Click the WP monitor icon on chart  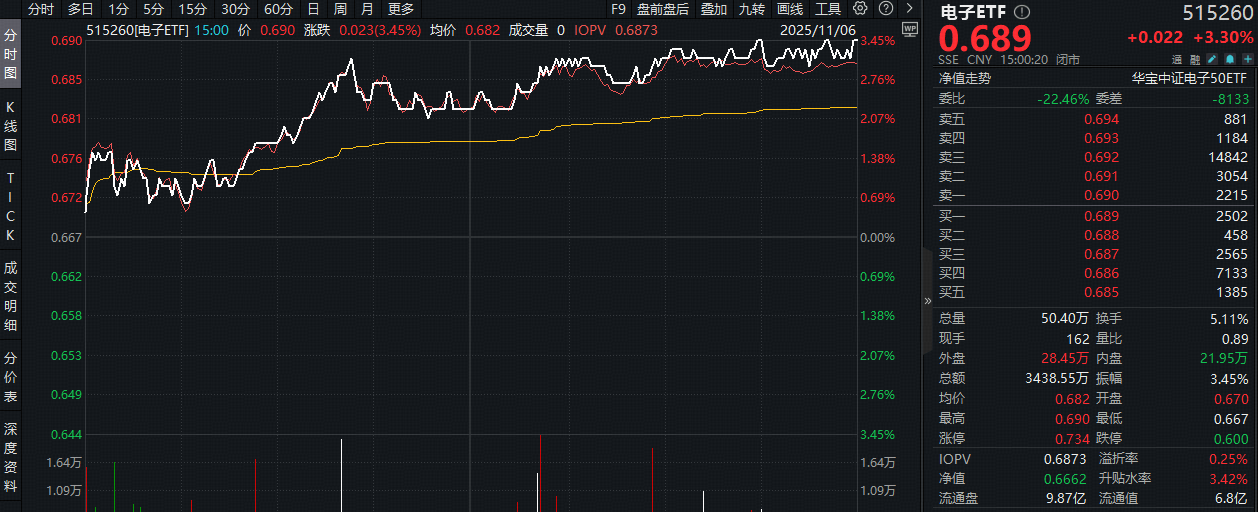909,29
